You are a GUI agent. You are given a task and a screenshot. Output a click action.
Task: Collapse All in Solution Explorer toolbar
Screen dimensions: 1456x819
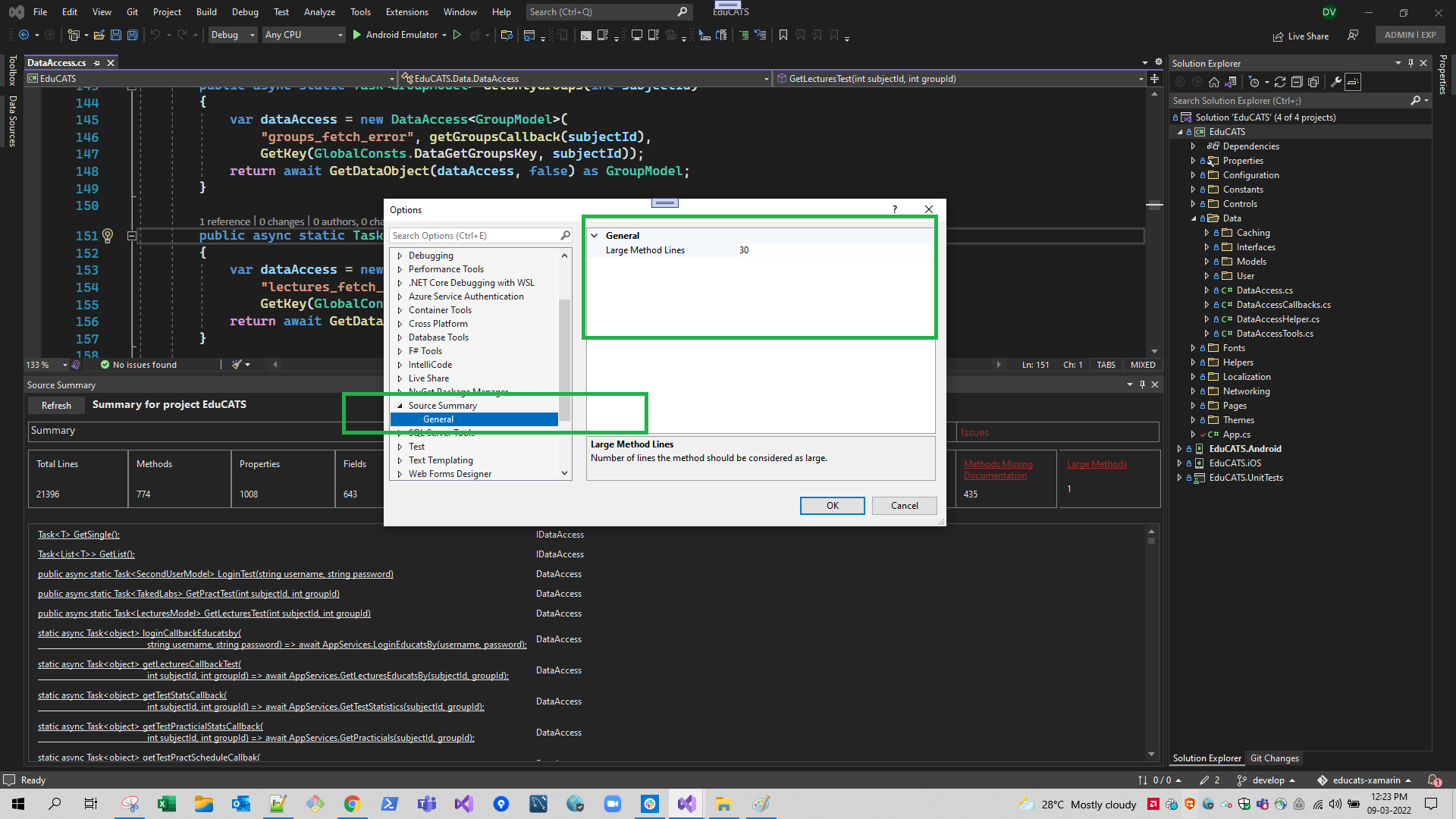click(1297, 82)
